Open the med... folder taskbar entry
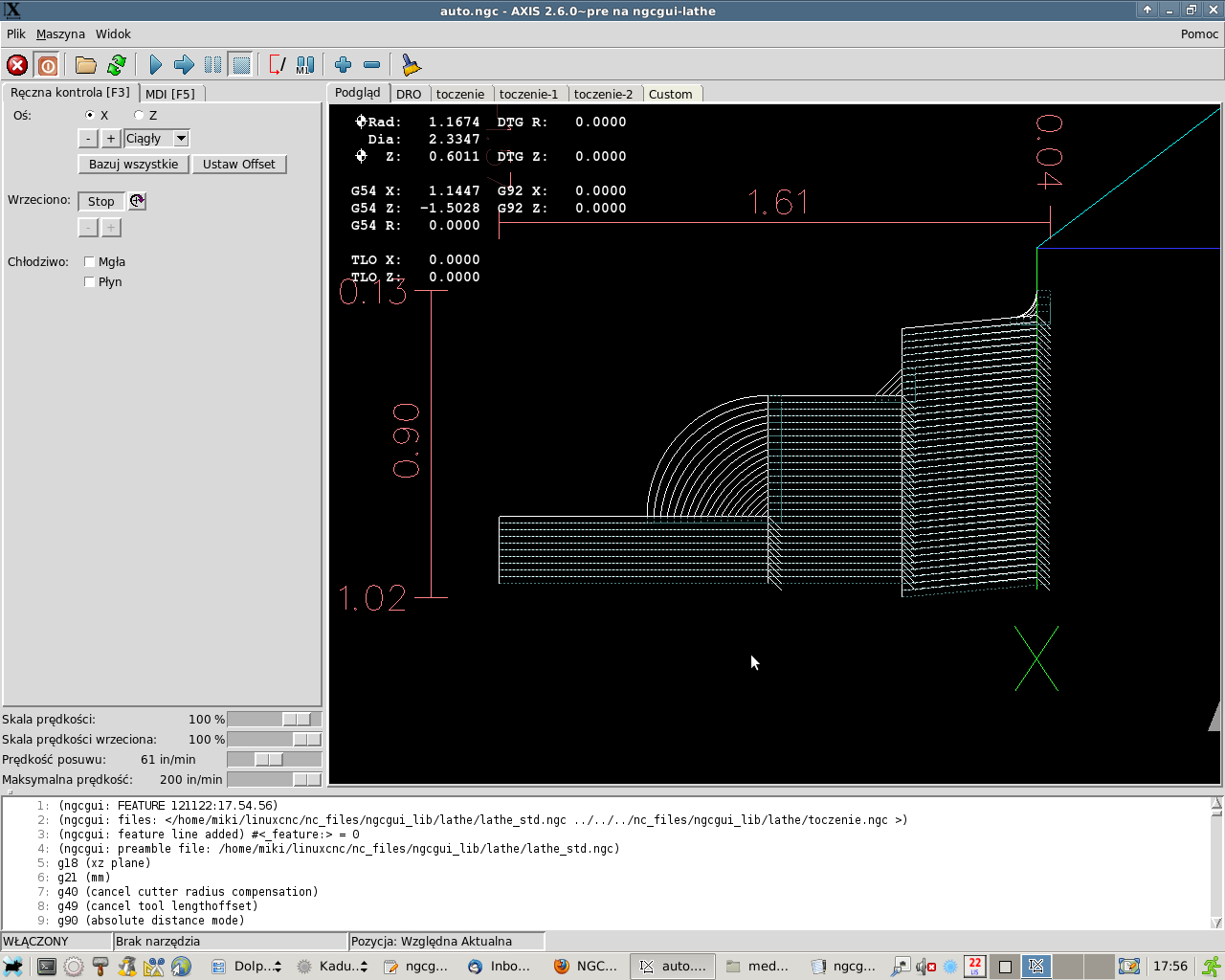The width and height of the screenshot is (1225, 980). coord(757,967)
